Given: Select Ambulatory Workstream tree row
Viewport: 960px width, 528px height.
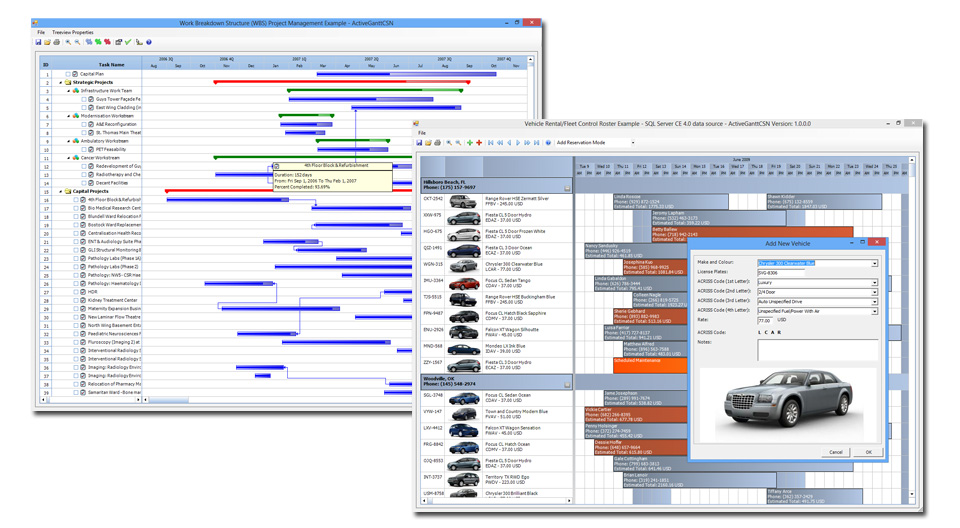Looking at the screenshot, I should tap(105, 141).
